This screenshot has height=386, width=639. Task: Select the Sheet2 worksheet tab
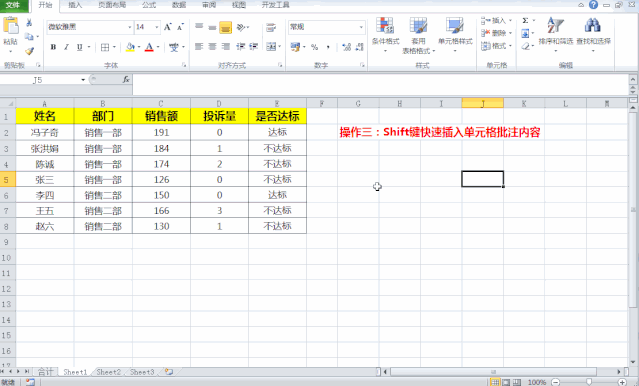pyautogui.click(x=108, y=372)
